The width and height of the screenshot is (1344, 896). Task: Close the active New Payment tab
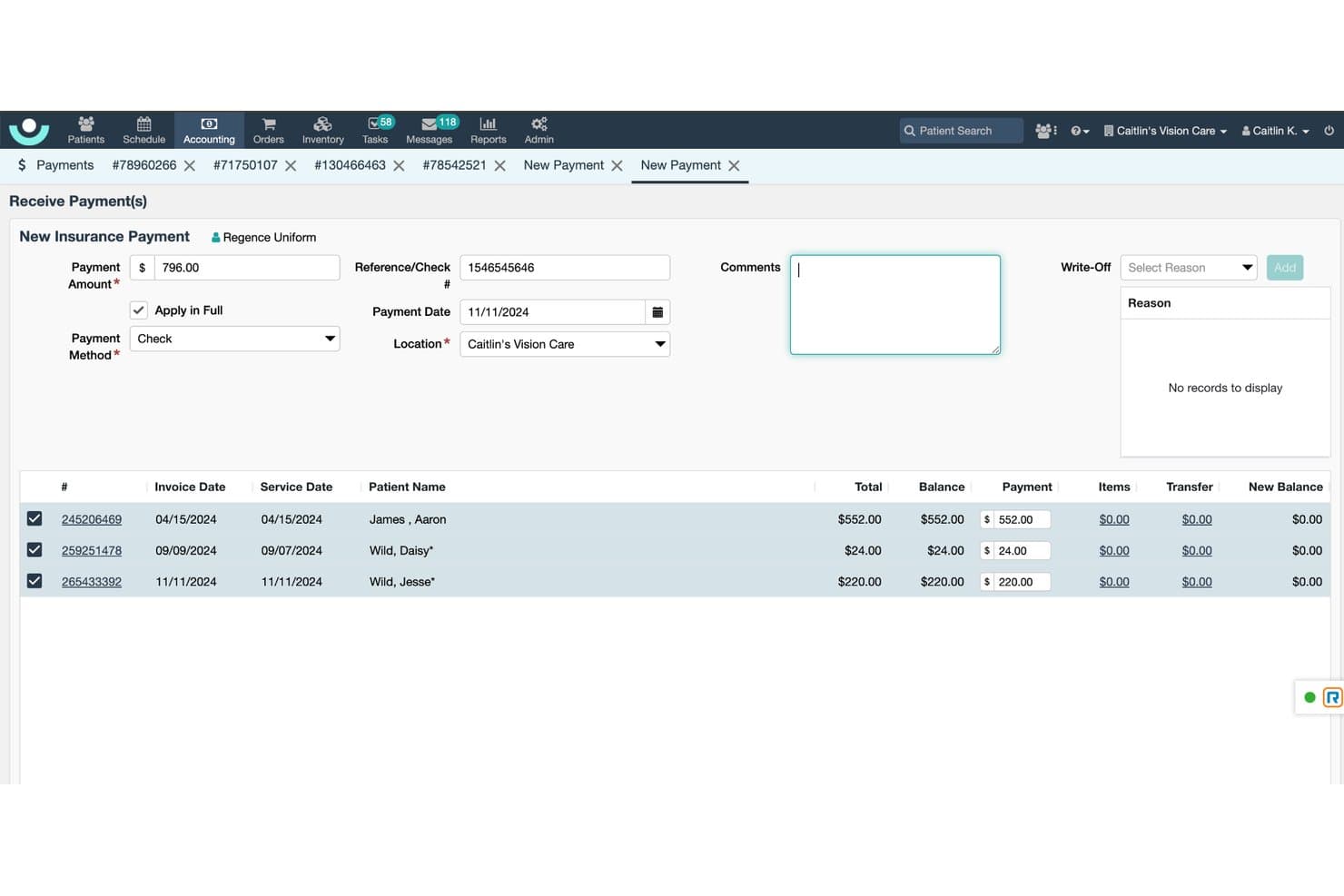(x=734, y=166)
